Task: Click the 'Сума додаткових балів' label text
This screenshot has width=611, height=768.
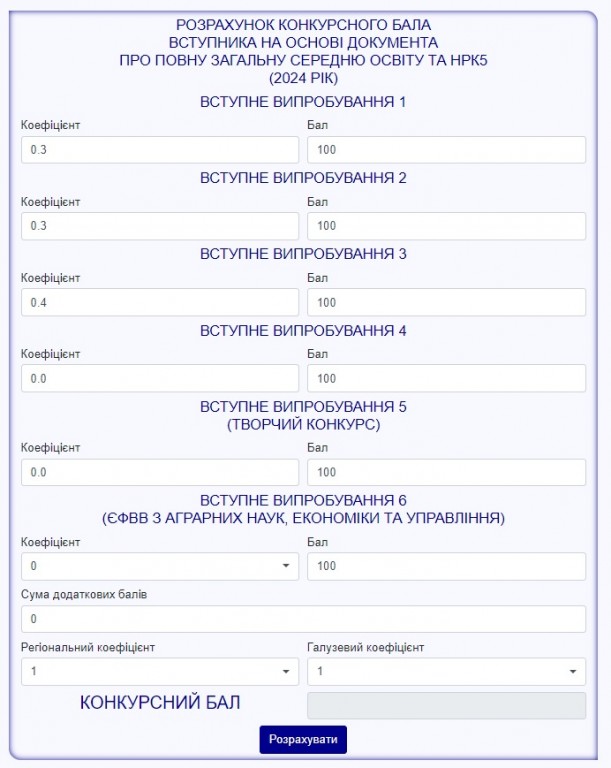Action: 84,595
